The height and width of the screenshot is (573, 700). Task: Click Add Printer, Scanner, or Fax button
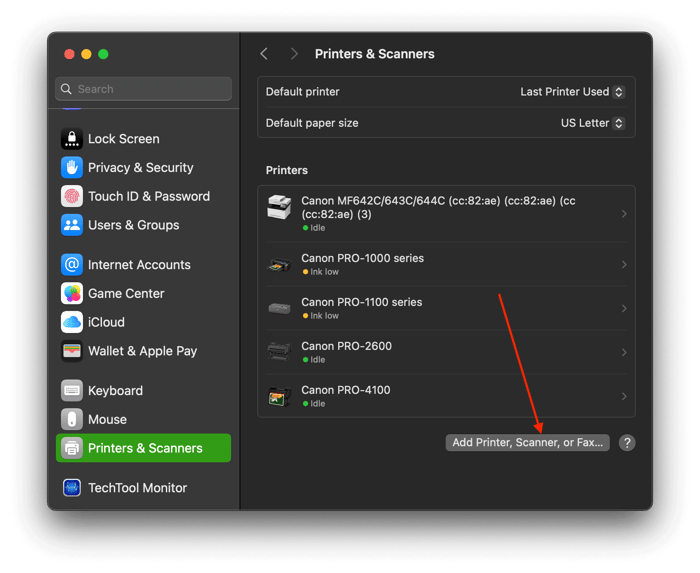click(x=528, y=443)
